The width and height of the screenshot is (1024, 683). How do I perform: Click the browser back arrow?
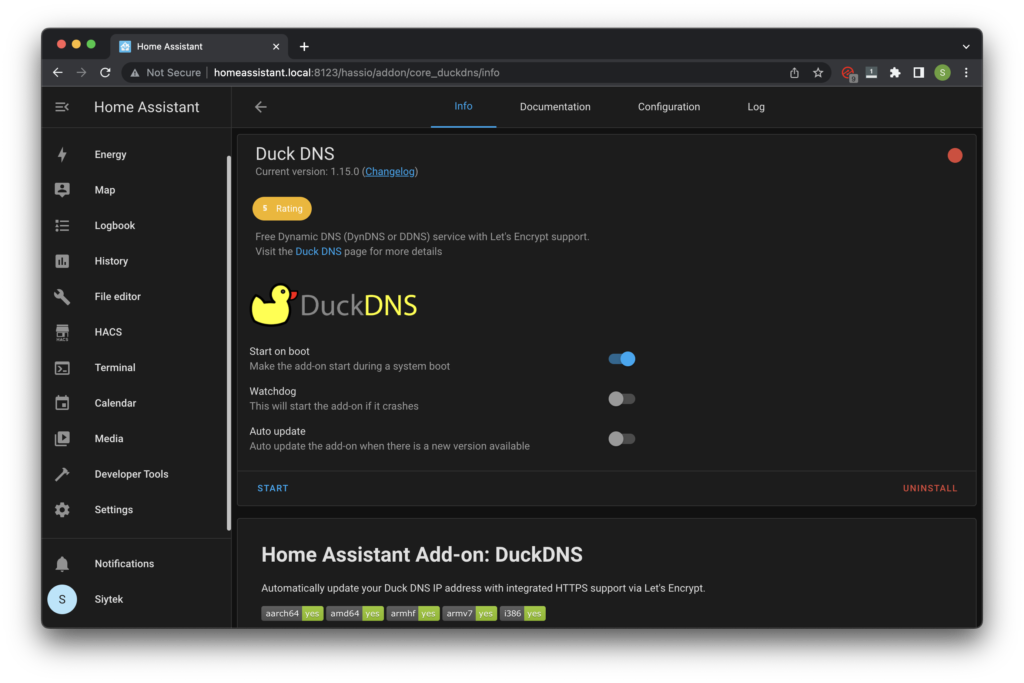click(57, 72)
